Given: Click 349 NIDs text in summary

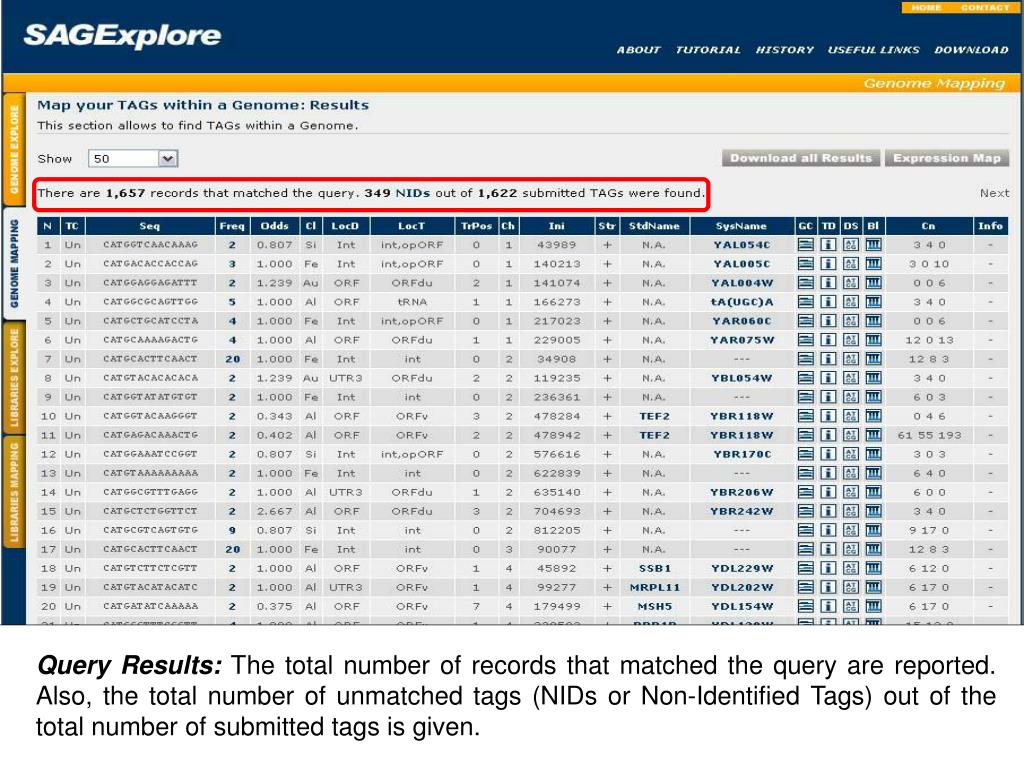Looking at the screenshot, I should [397, 193].
